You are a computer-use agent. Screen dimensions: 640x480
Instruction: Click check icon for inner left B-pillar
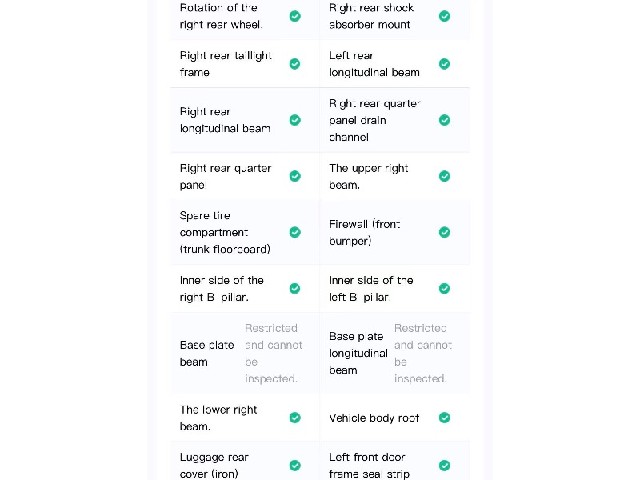tap(444, 289)
